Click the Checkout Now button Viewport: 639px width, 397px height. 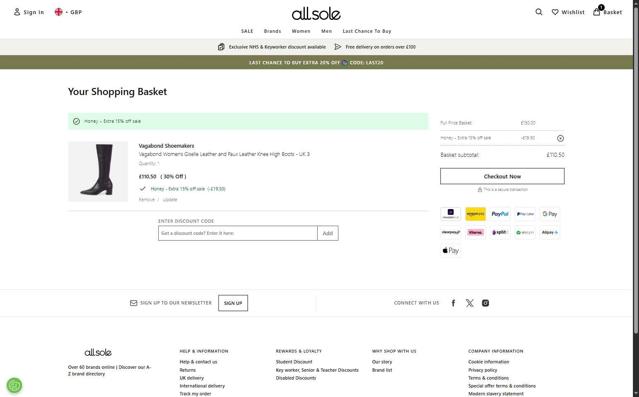point(502,176)
